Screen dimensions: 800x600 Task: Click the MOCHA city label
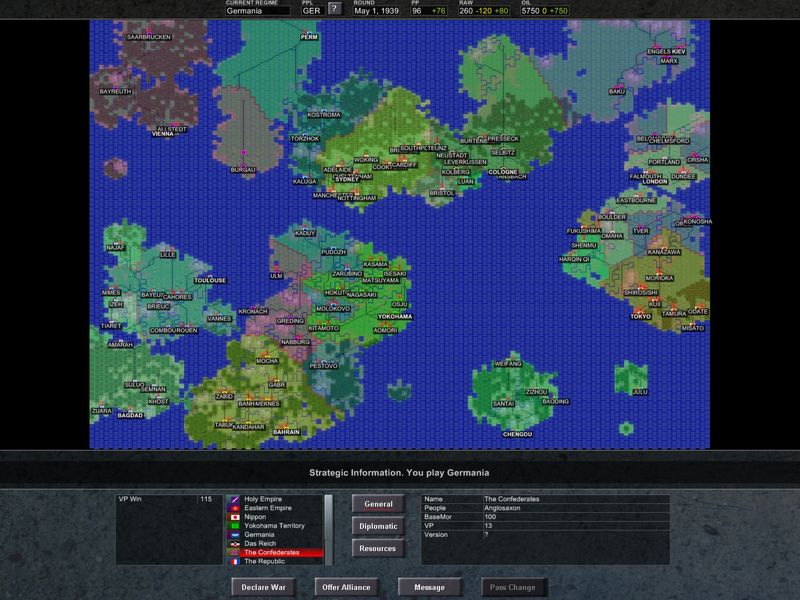(x=267, y=361)
